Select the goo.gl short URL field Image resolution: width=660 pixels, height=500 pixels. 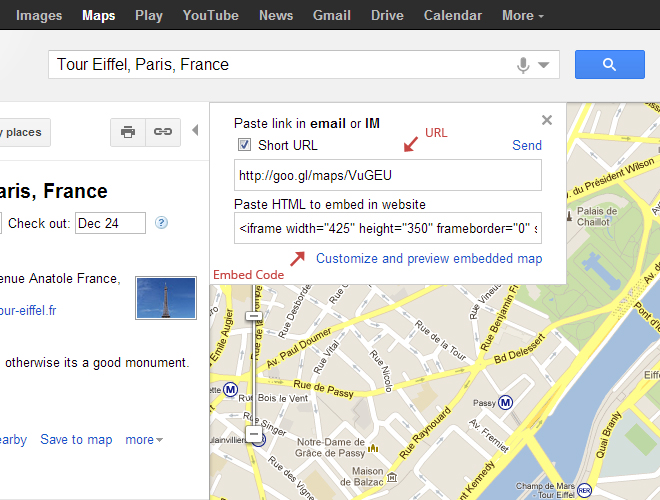(x=388, y=175)
